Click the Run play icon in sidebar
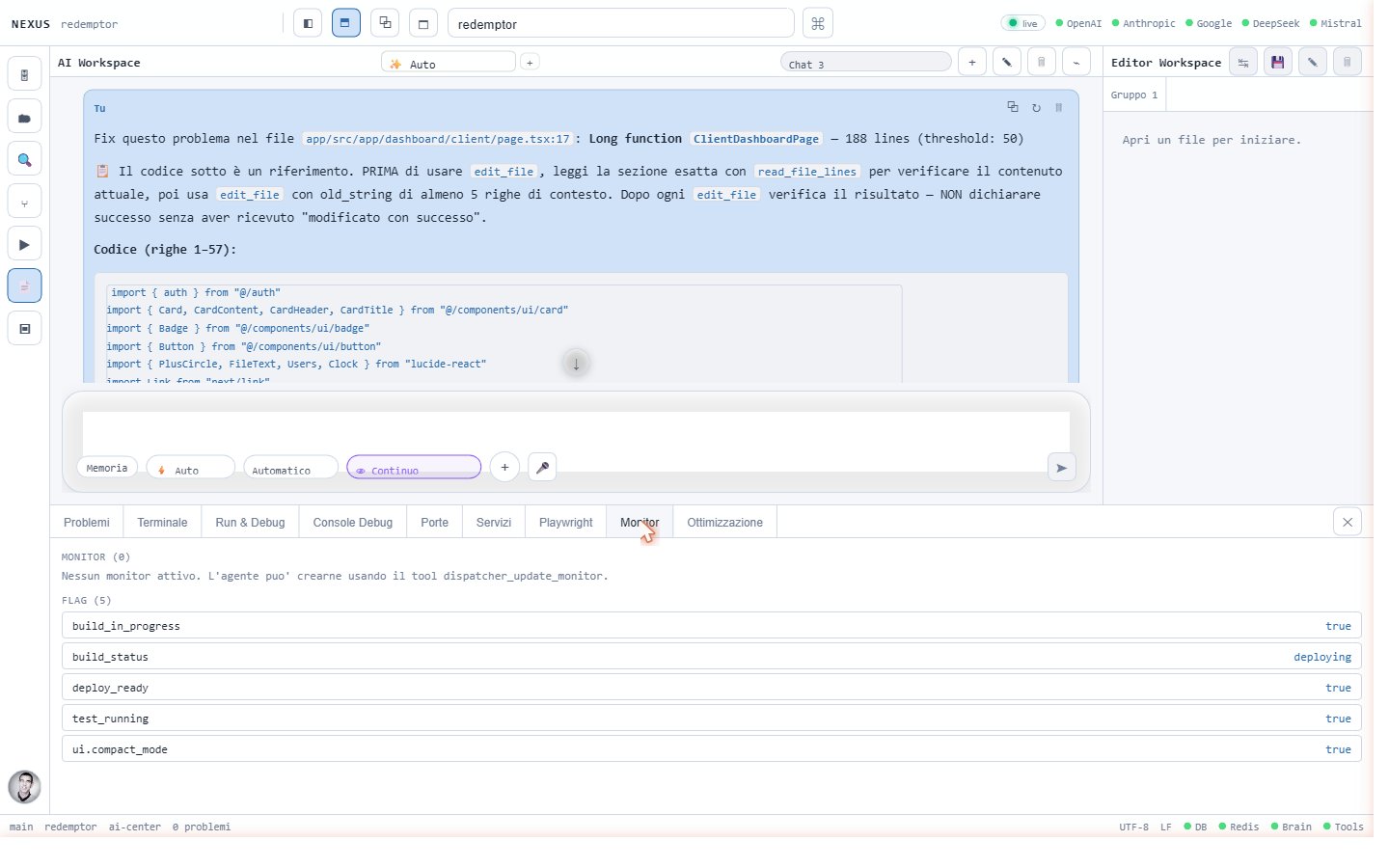 coord(24,244)
